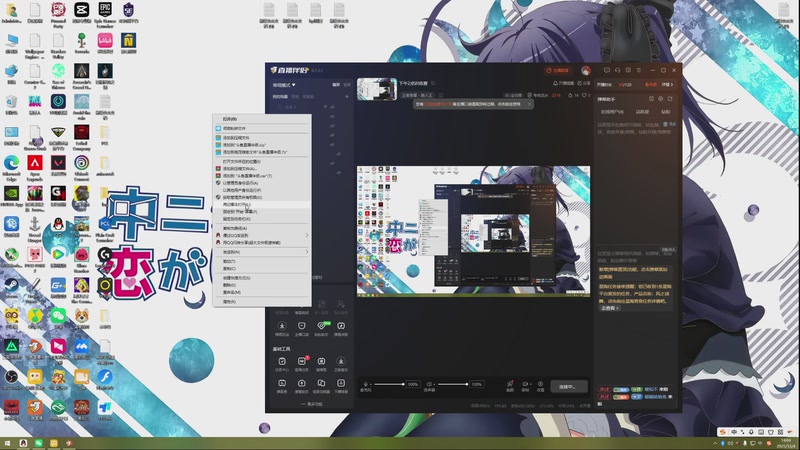Click the 分享 share button above preview
Image resolution: width=800 pixels, height=450 pixels.
pyautogui.click(x=584, y=83)
